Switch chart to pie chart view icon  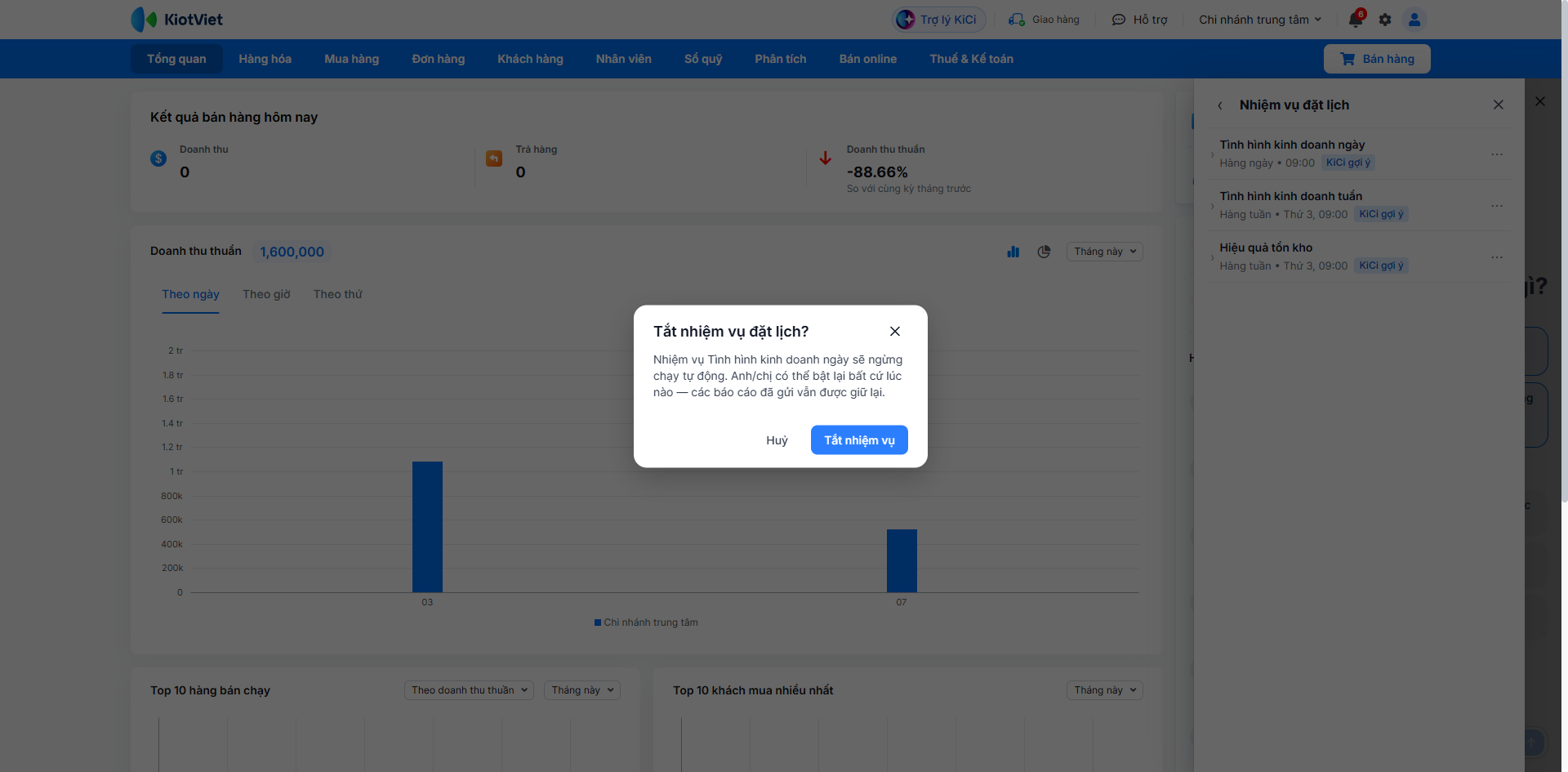(x=1044, y=252)
